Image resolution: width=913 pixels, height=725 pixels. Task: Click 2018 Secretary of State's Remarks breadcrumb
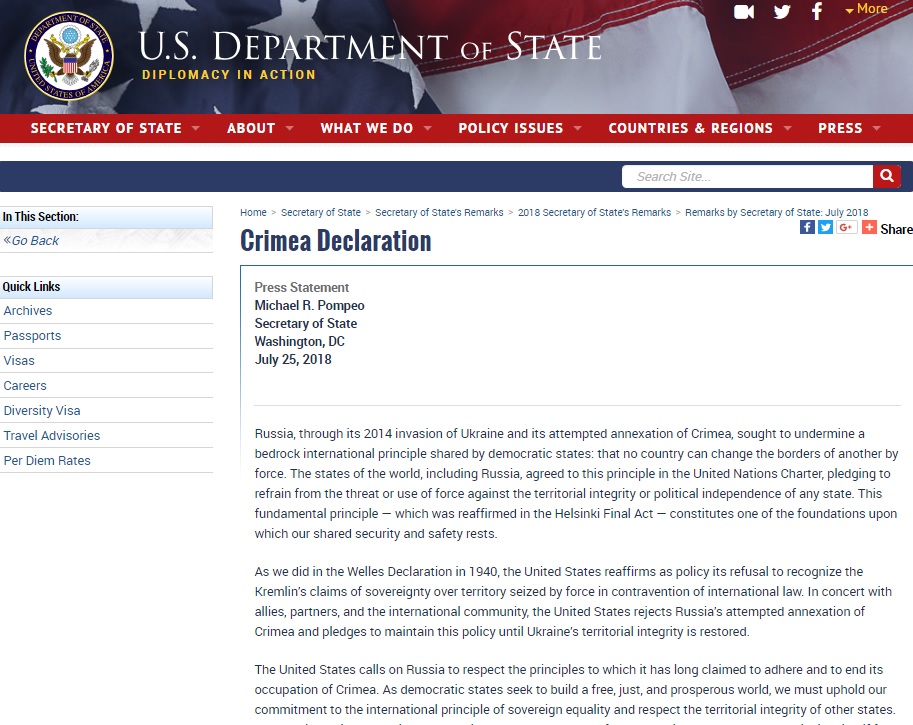pyautogui.click(x=594, y=213)
